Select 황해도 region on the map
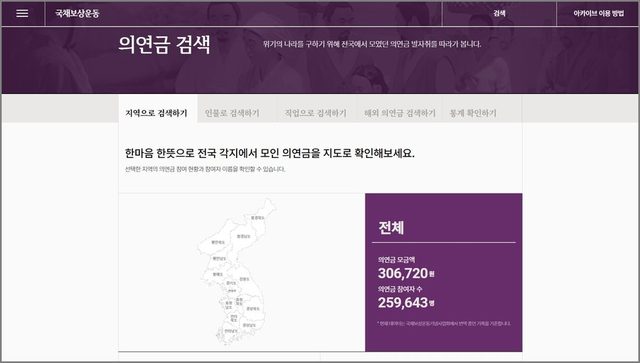 (218, 274)
